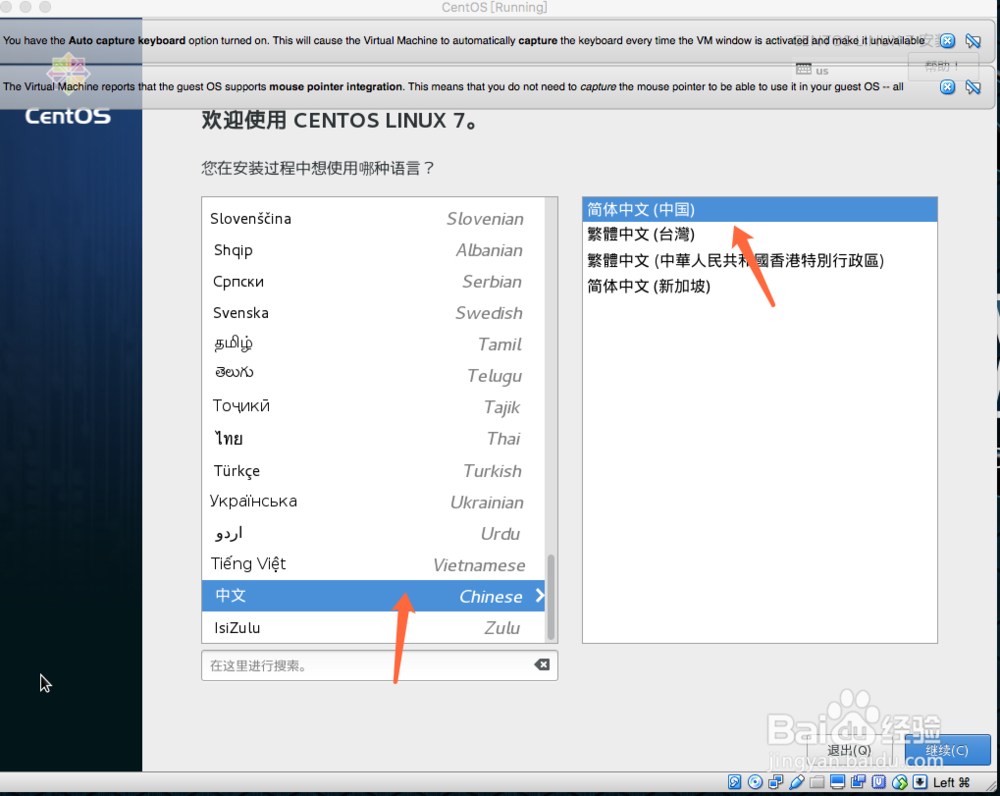
Task: Select the Urdu language row
Action: (373, 533)
